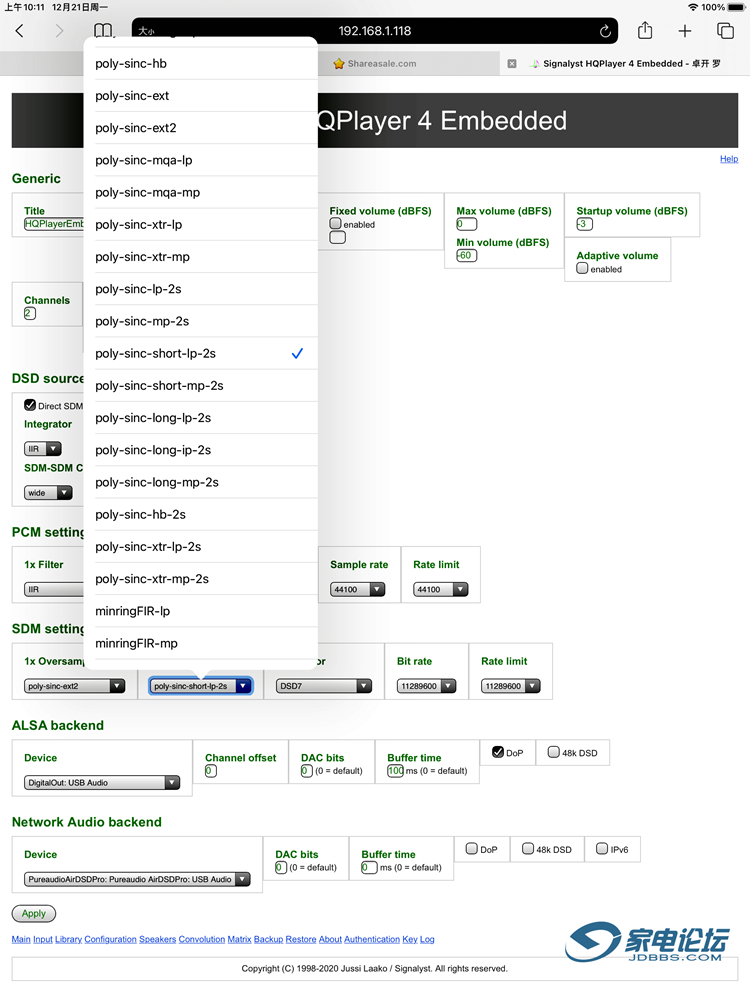Click the Apply button
The width and height of the screenshot is (750, 1000).
pyautogui.click(x=34, y=914)
